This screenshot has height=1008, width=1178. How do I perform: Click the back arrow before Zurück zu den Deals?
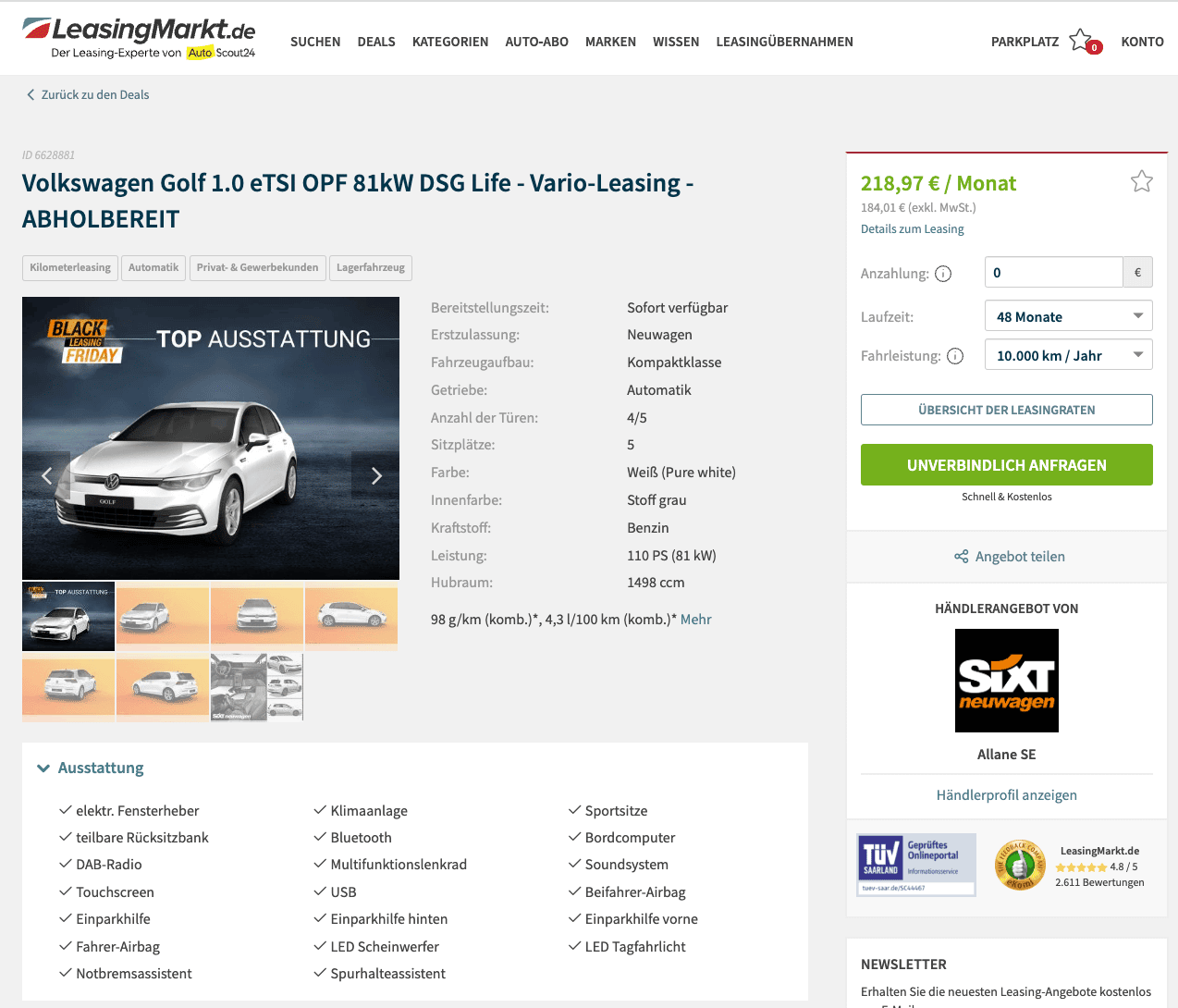click(x=31, y=94)
